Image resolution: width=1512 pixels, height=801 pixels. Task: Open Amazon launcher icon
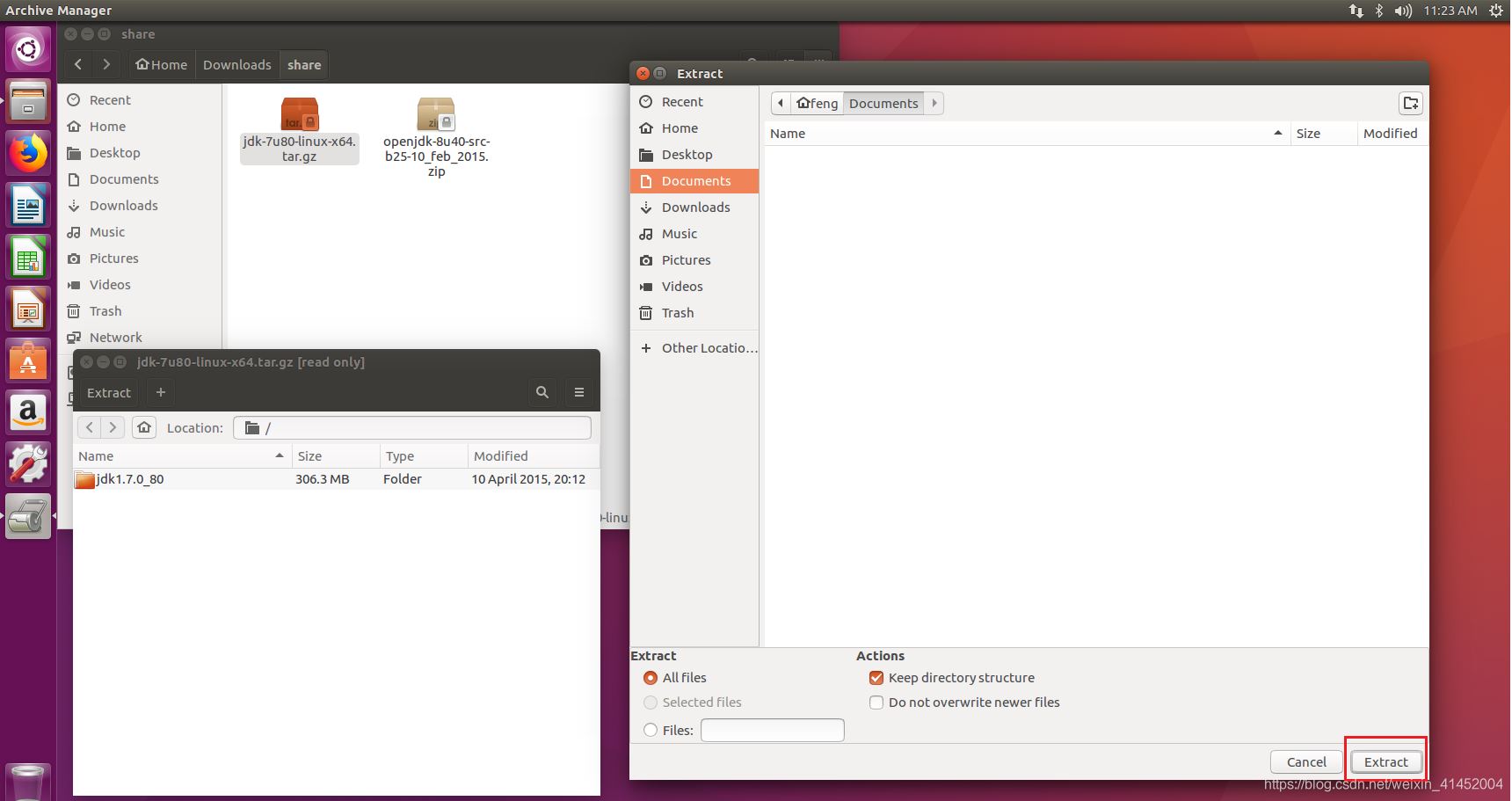[28, 412]
